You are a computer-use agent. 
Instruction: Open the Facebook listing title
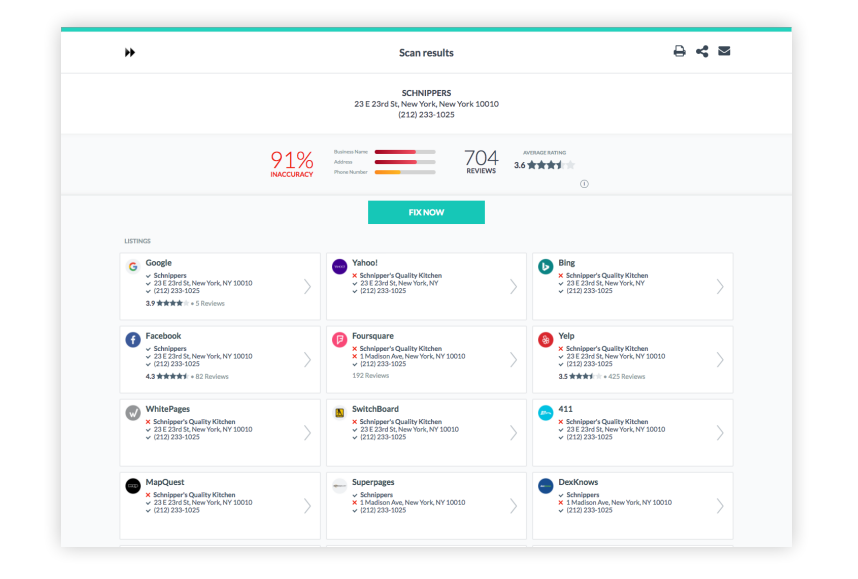pos(163,336)
